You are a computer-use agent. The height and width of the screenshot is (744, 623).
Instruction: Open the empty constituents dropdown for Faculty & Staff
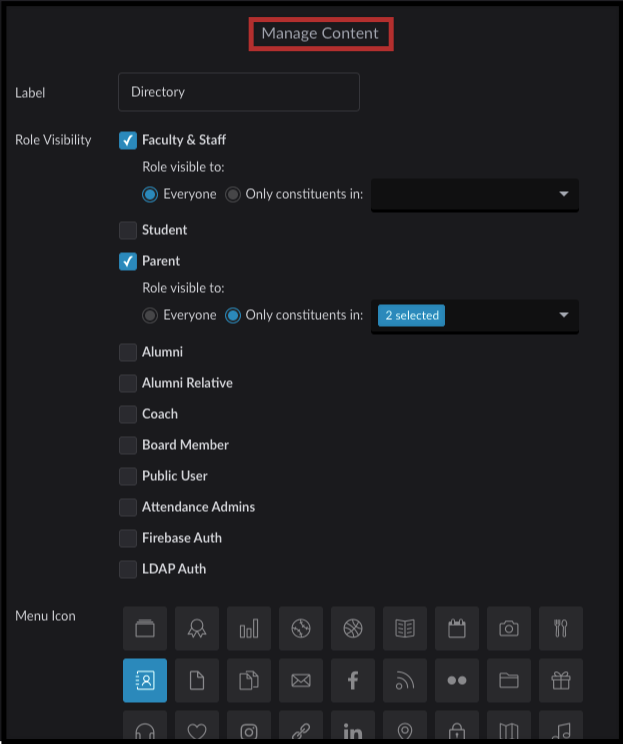474,195
